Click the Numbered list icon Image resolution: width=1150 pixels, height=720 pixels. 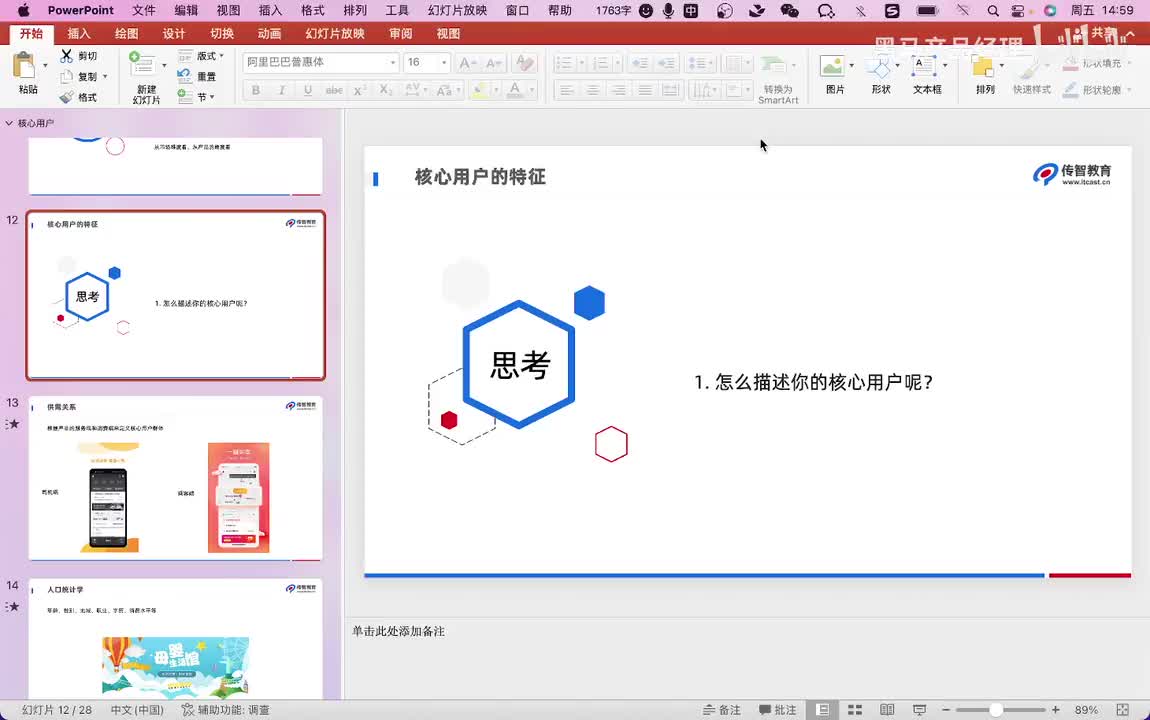click(x=601, y=63)
